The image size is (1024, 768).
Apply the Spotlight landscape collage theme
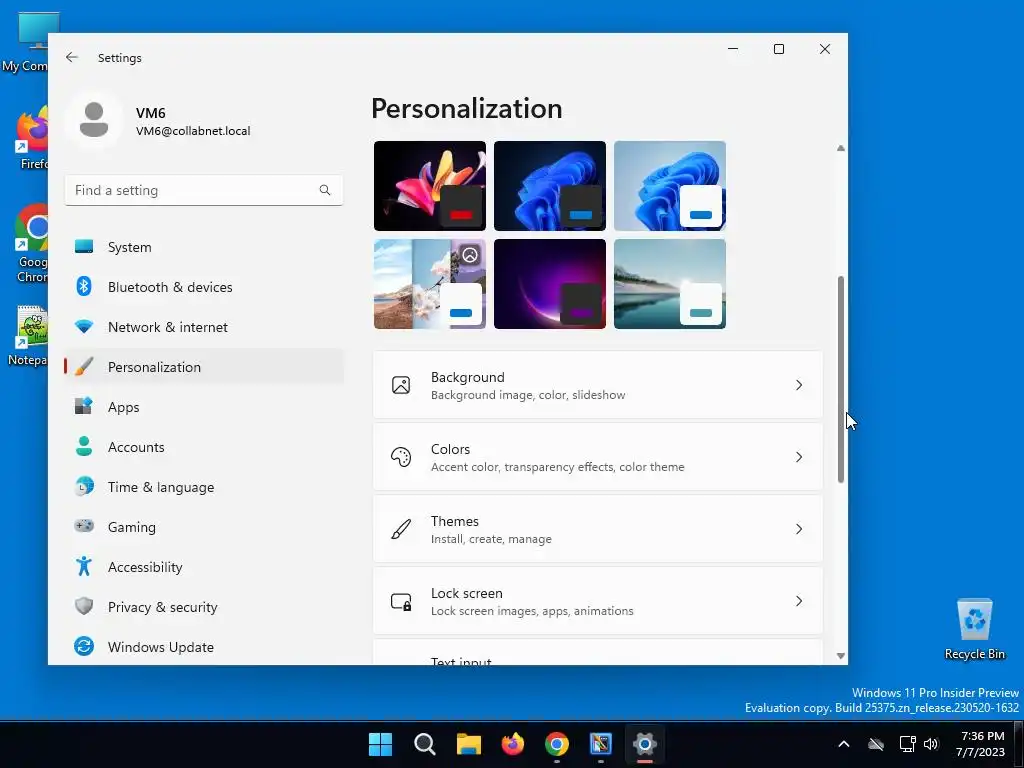pos(430,283)
